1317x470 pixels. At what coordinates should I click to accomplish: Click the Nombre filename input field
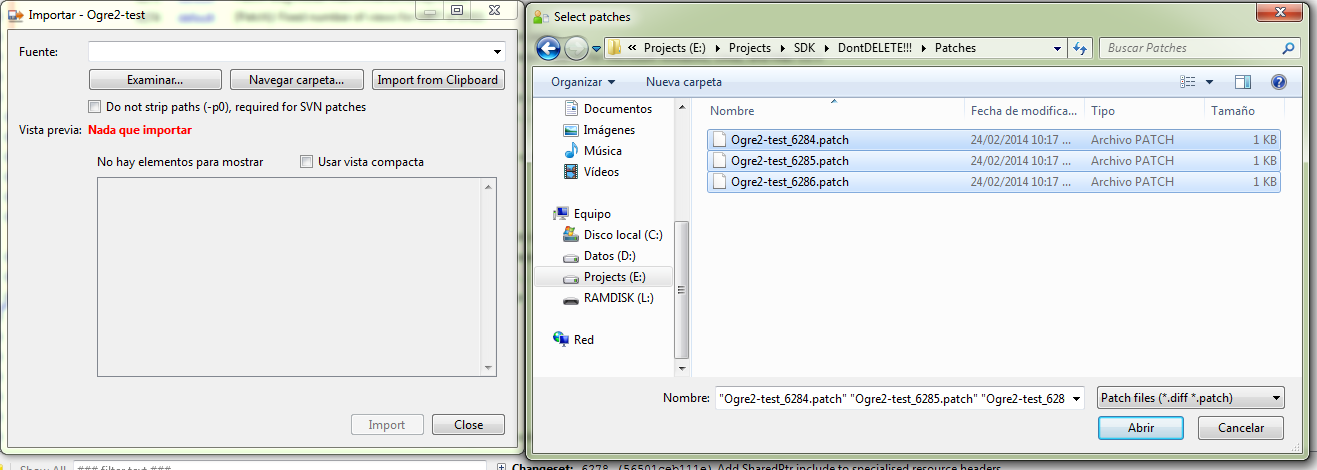tap(892, 399)
